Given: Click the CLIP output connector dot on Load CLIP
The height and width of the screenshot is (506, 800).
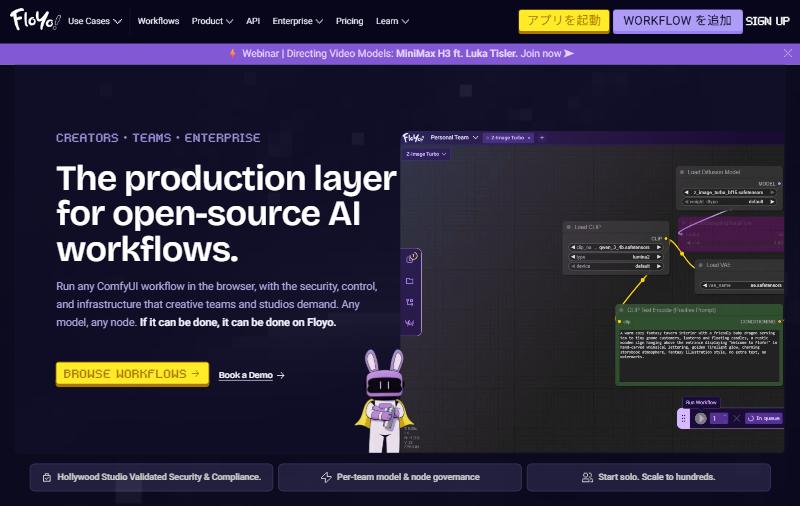Looking at the screenshot, I should [666, 238].
